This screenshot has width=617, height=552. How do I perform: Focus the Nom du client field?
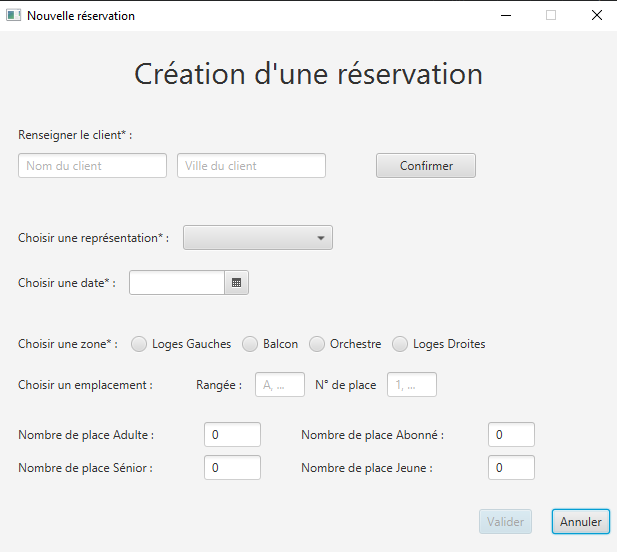(92, 166)
